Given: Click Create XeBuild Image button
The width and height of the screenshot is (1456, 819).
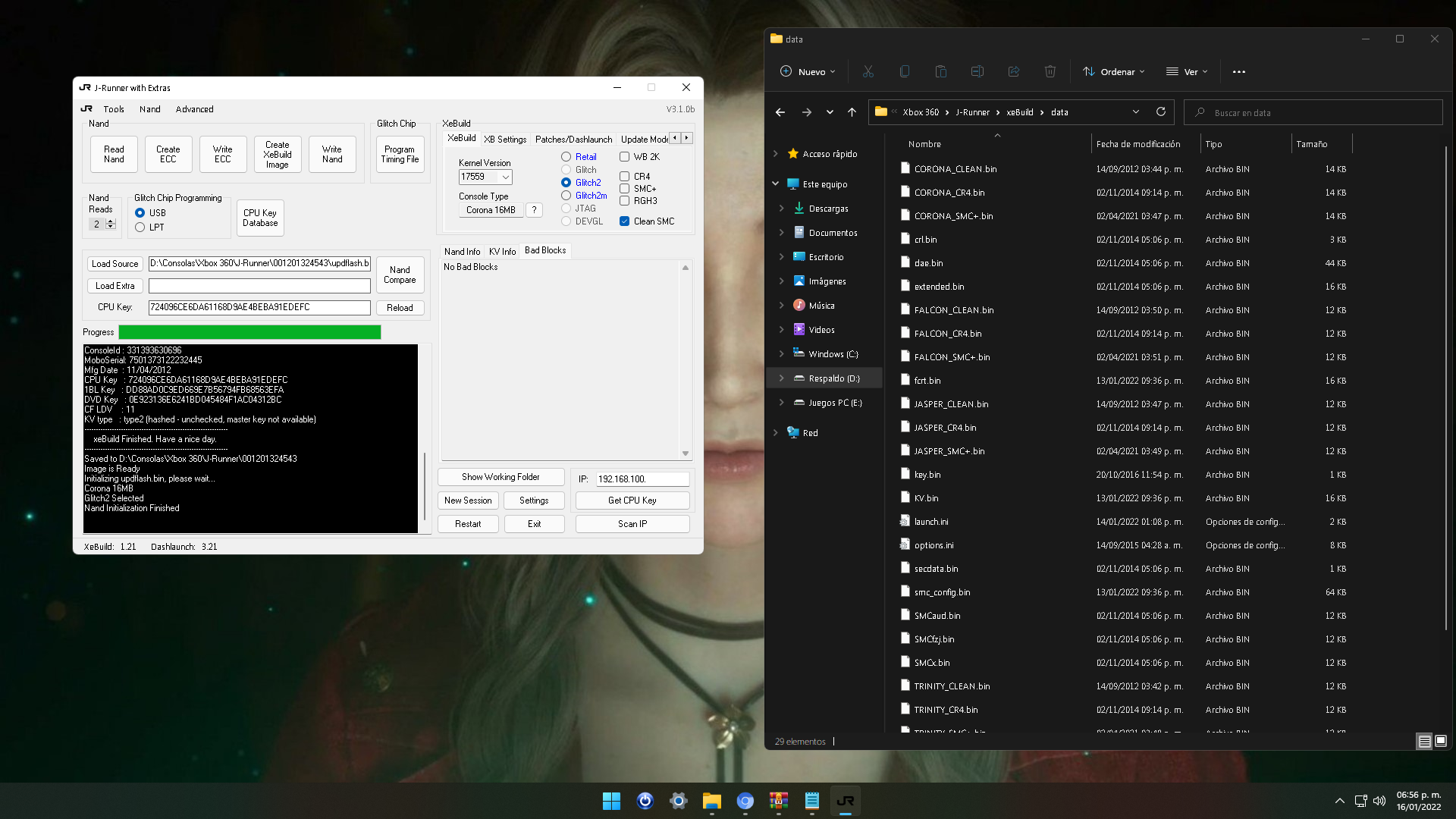Looking at the screenshot, I should coord(277,155).
